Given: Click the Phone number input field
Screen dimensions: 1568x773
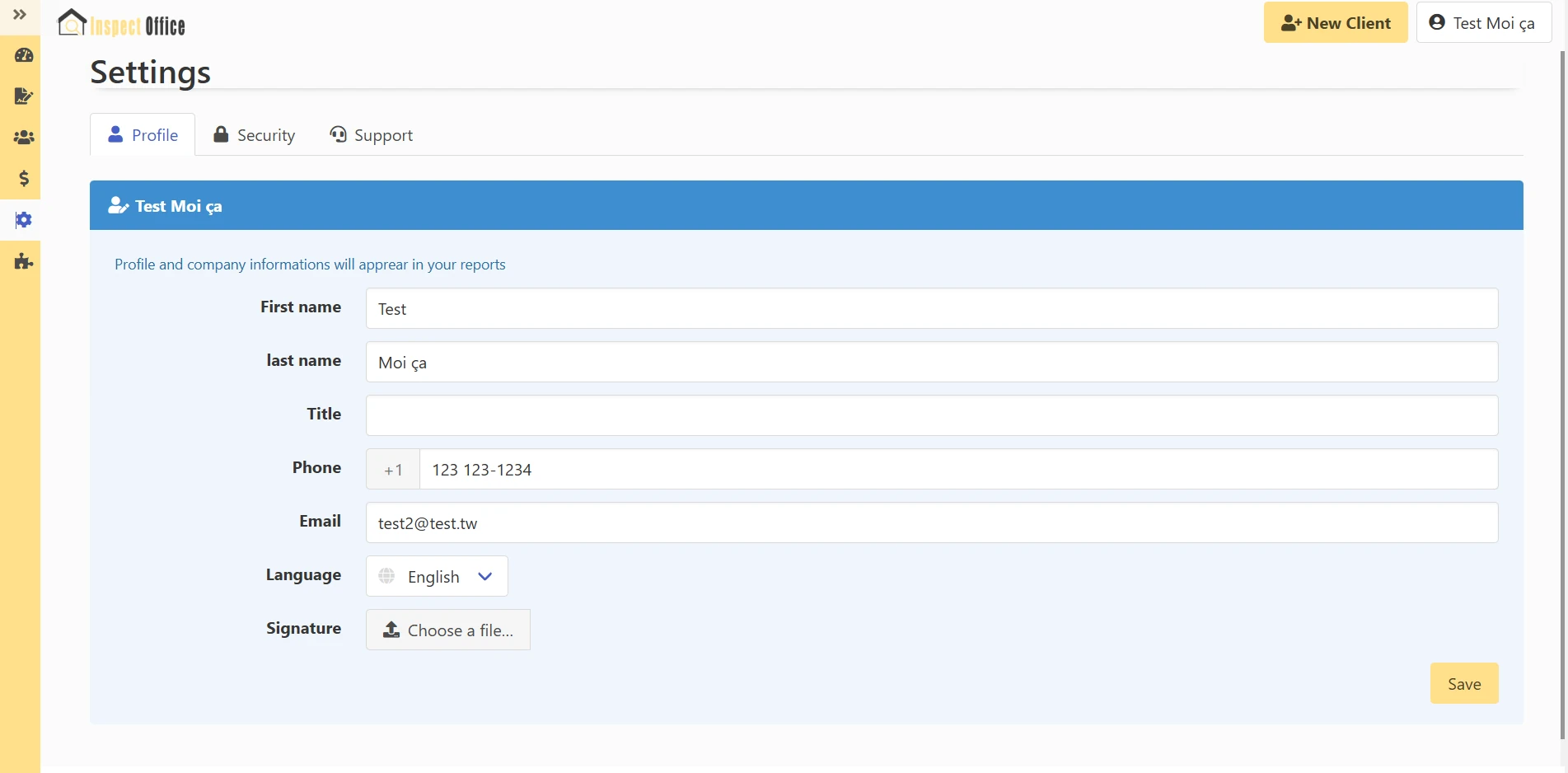Looking at the screenshot, I should click(x=957, y=470).
